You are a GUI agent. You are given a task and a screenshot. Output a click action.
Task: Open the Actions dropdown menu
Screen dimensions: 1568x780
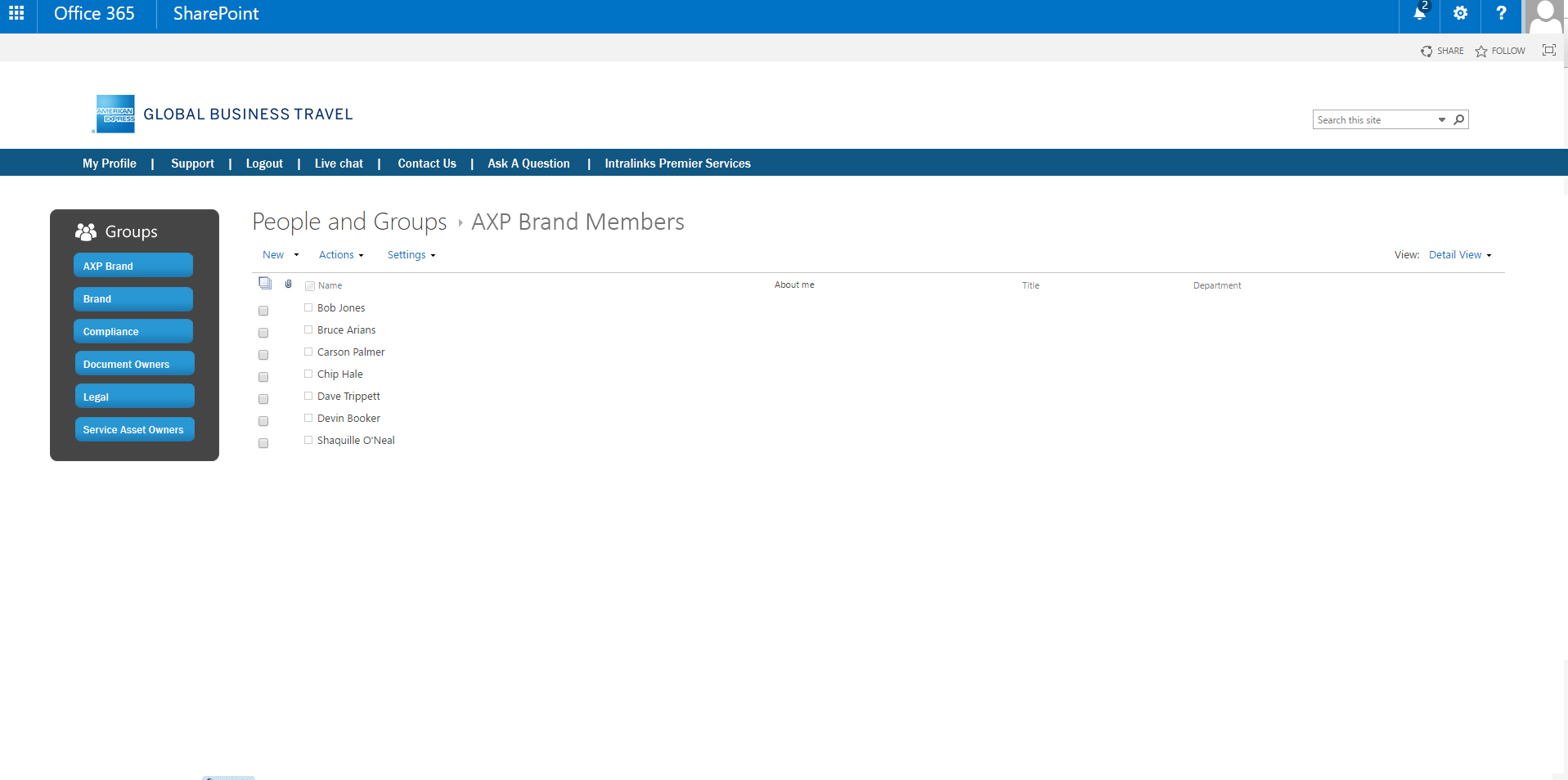click(x=341, y=255)
